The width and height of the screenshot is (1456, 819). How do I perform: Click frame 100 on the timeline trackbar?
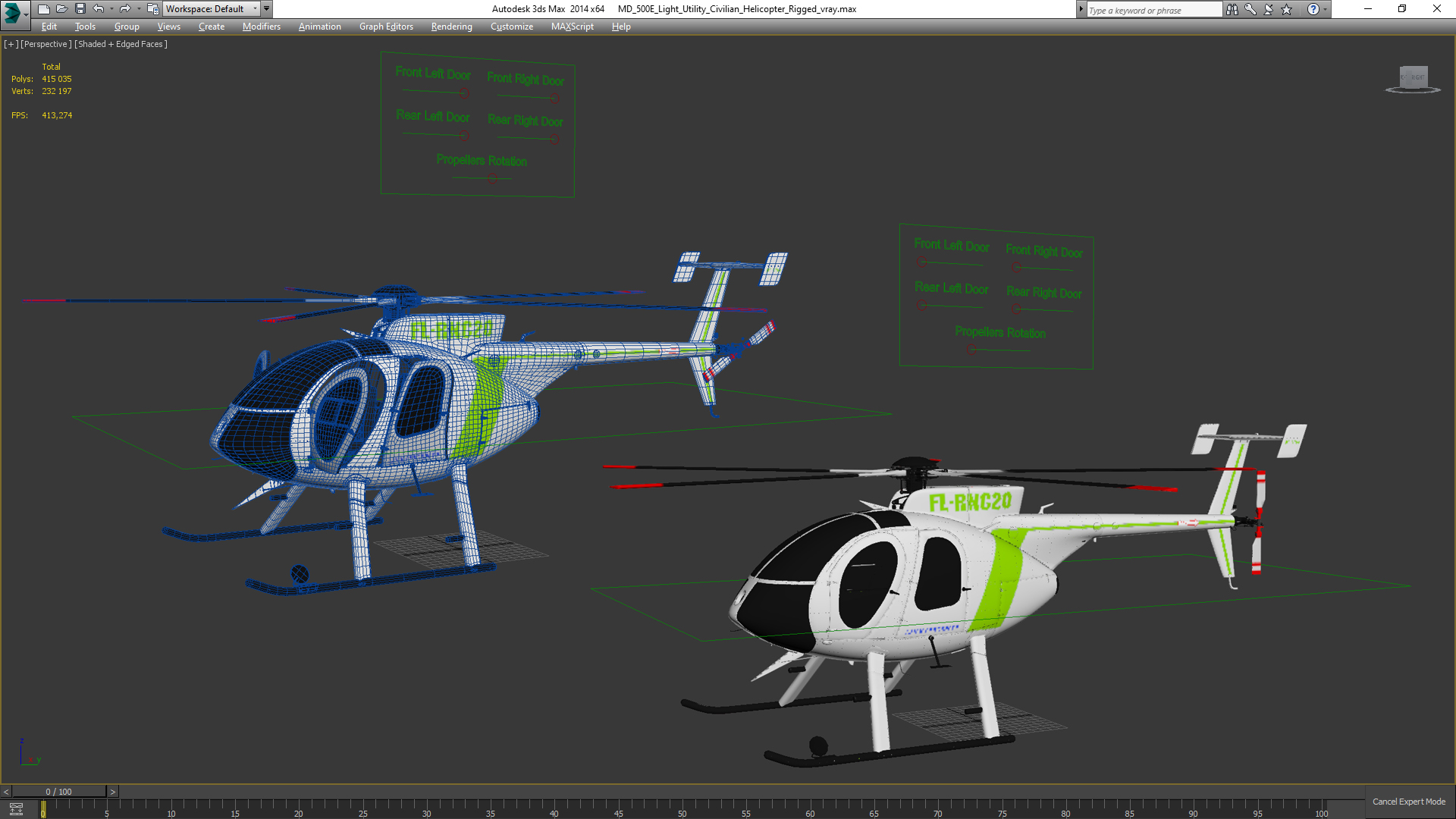pos(1322,808)
